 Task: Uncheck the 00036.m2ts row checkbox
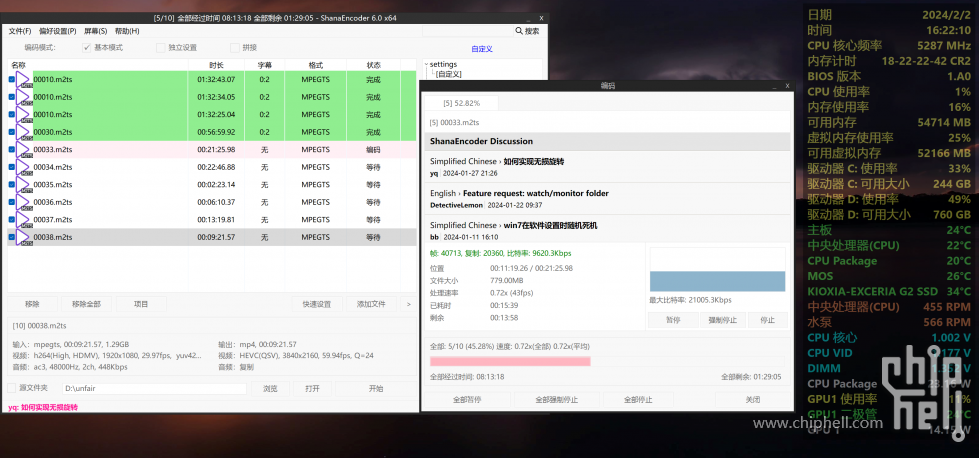pyautogui.click(x=12, y=202)
